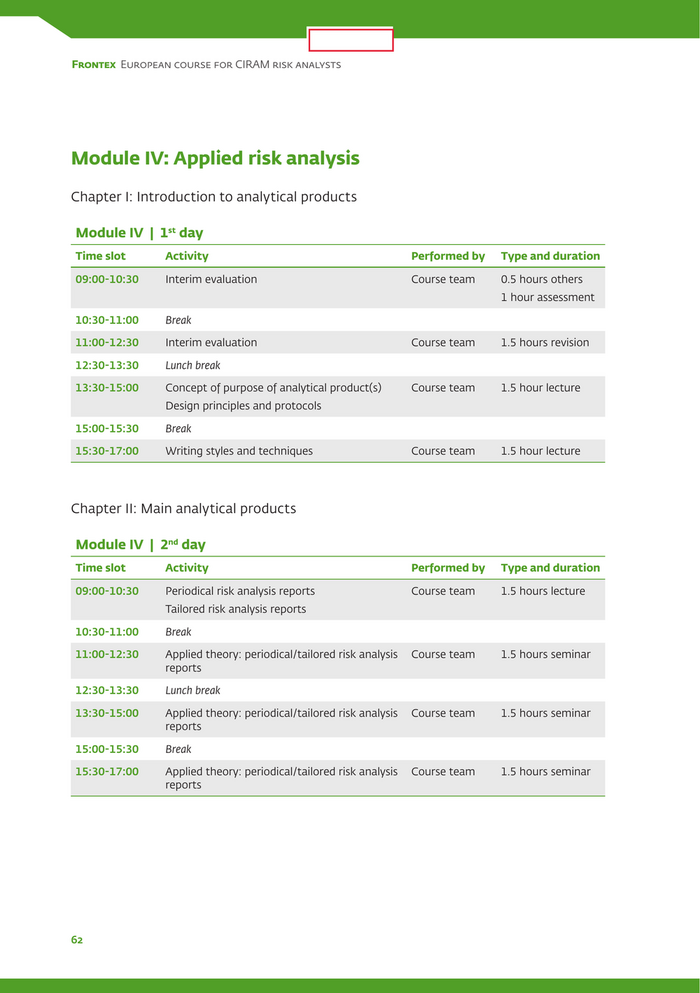Screen dimensions: 700x993
Task: Click "Type and duration" header in 1st day table
Action: click(550, 256)
